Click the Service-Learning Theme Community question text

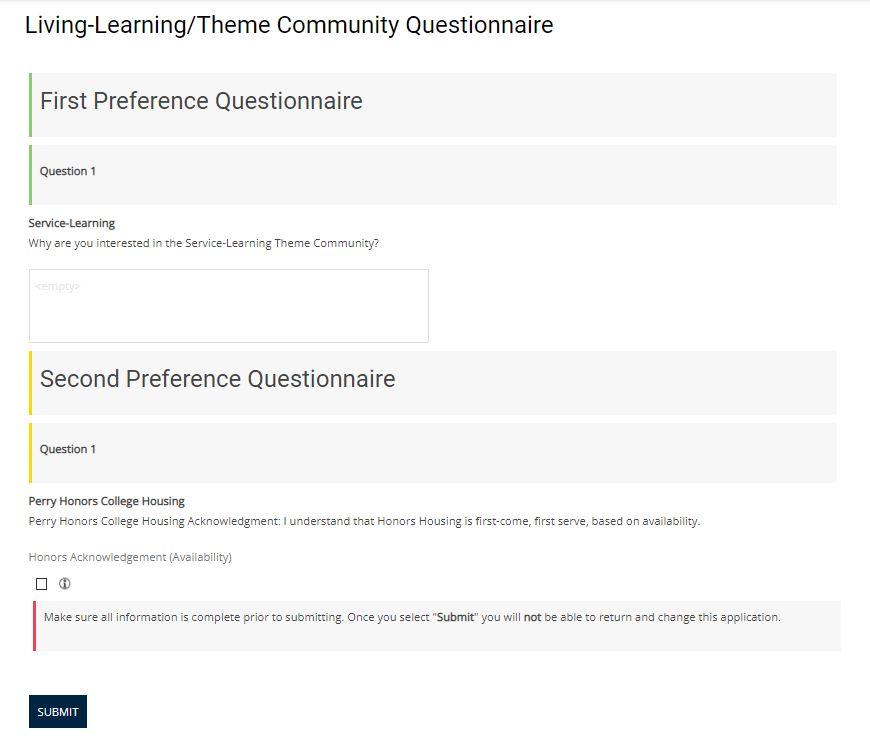click(203, 243)
